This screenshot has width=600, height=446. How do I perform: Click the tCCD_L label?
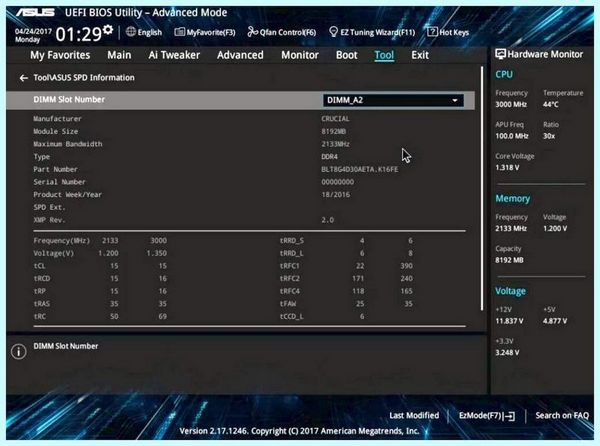[x=291, y=316]
